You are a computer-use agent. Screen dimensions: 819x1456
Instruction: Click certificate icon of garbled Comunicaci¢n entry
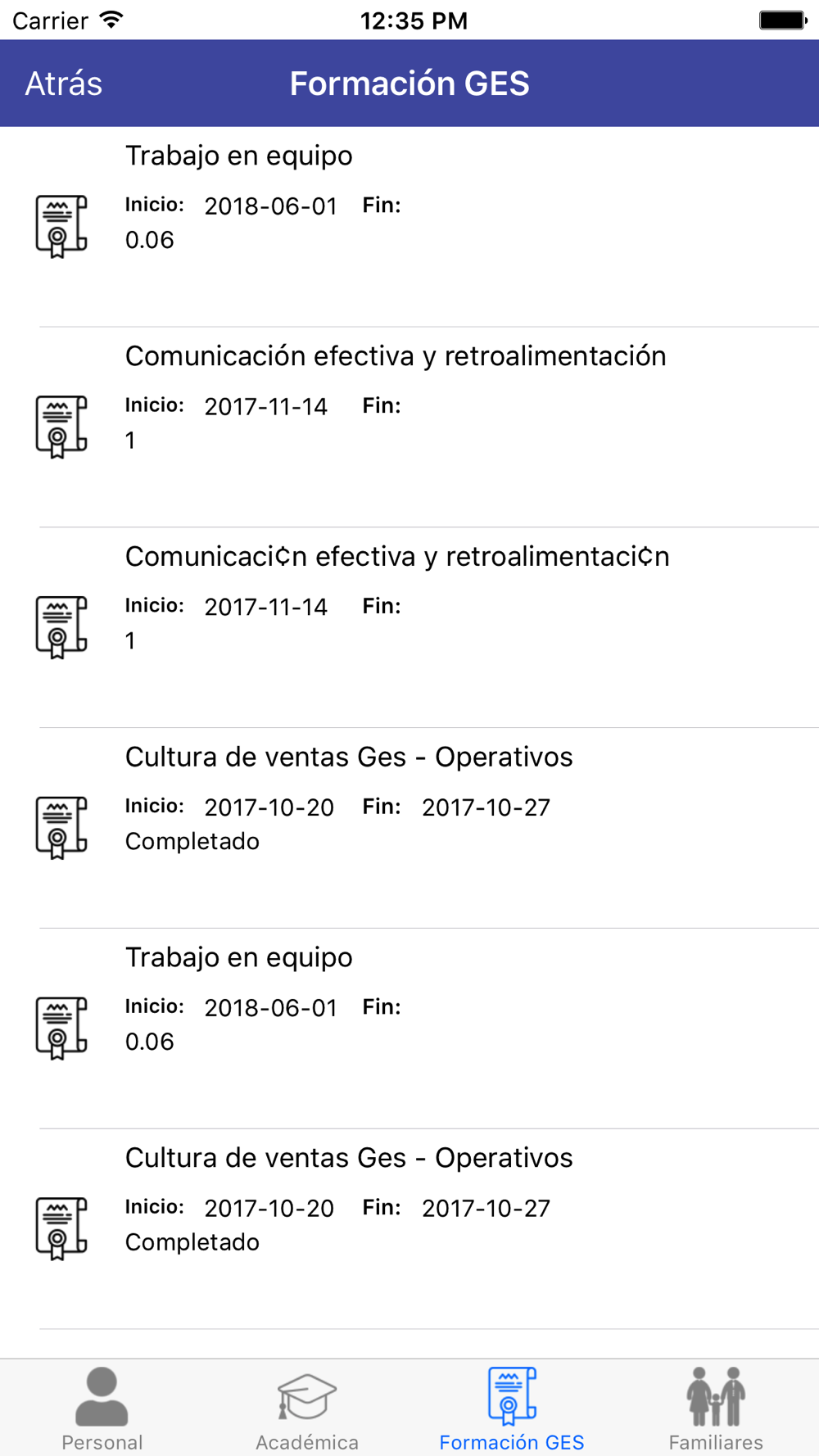[61, 627]
